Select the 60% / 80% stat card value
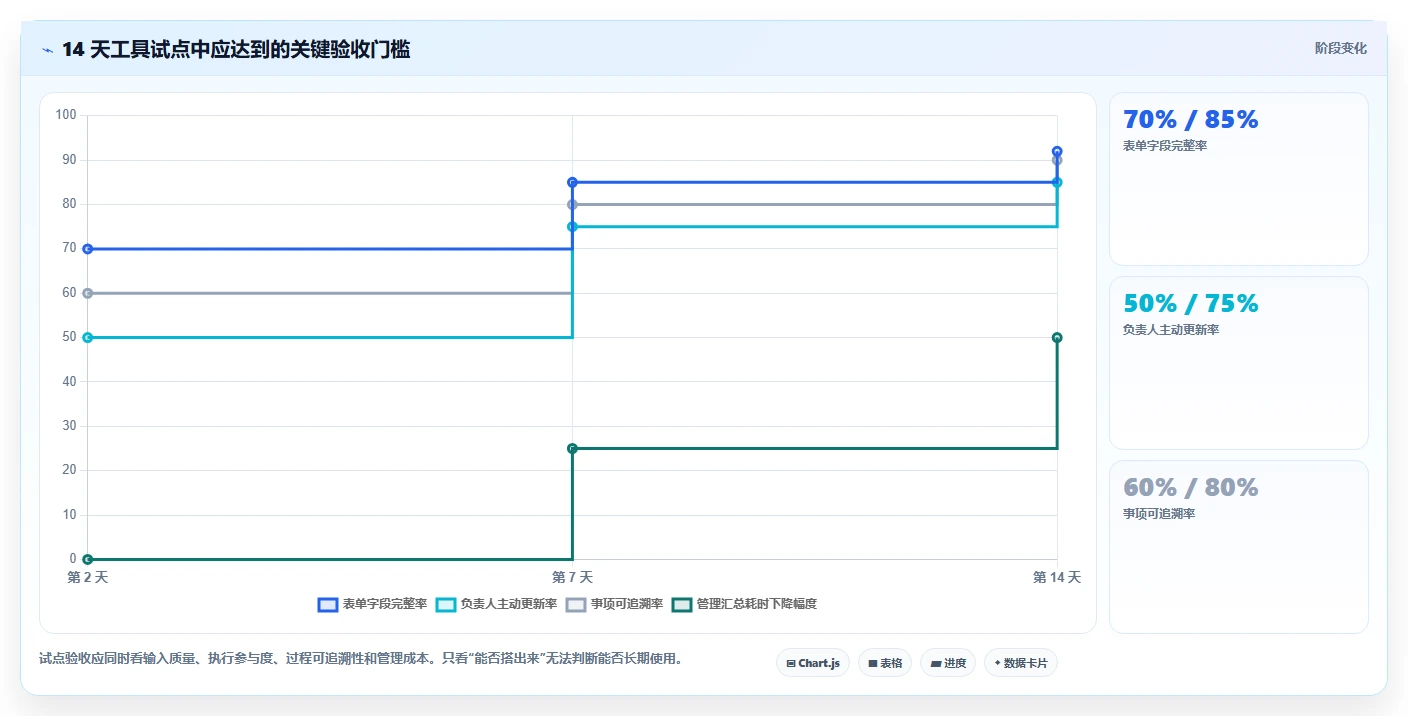1408x716 pixels. [1191, 488]
